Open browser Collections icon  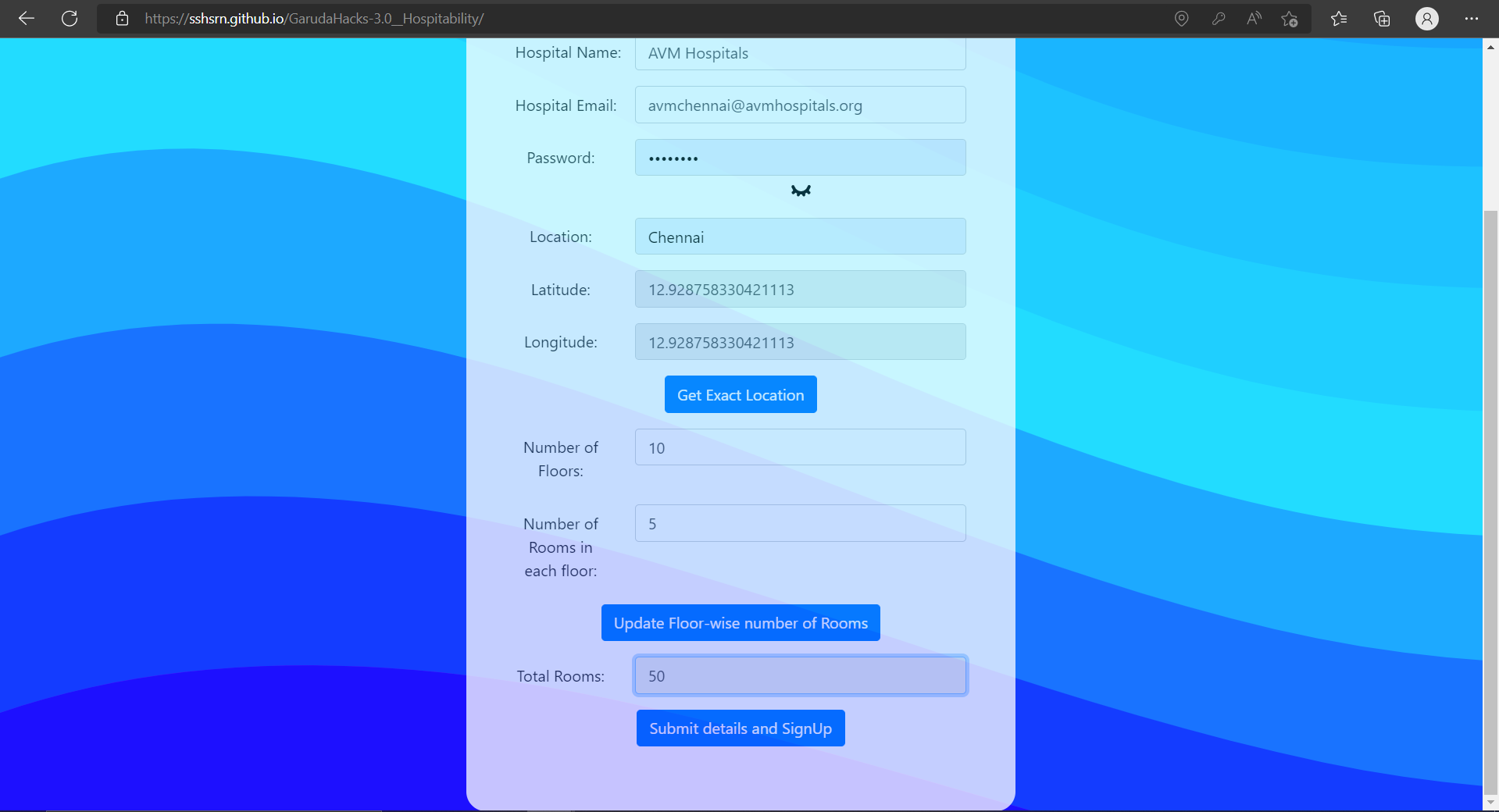coord(1382,19)
